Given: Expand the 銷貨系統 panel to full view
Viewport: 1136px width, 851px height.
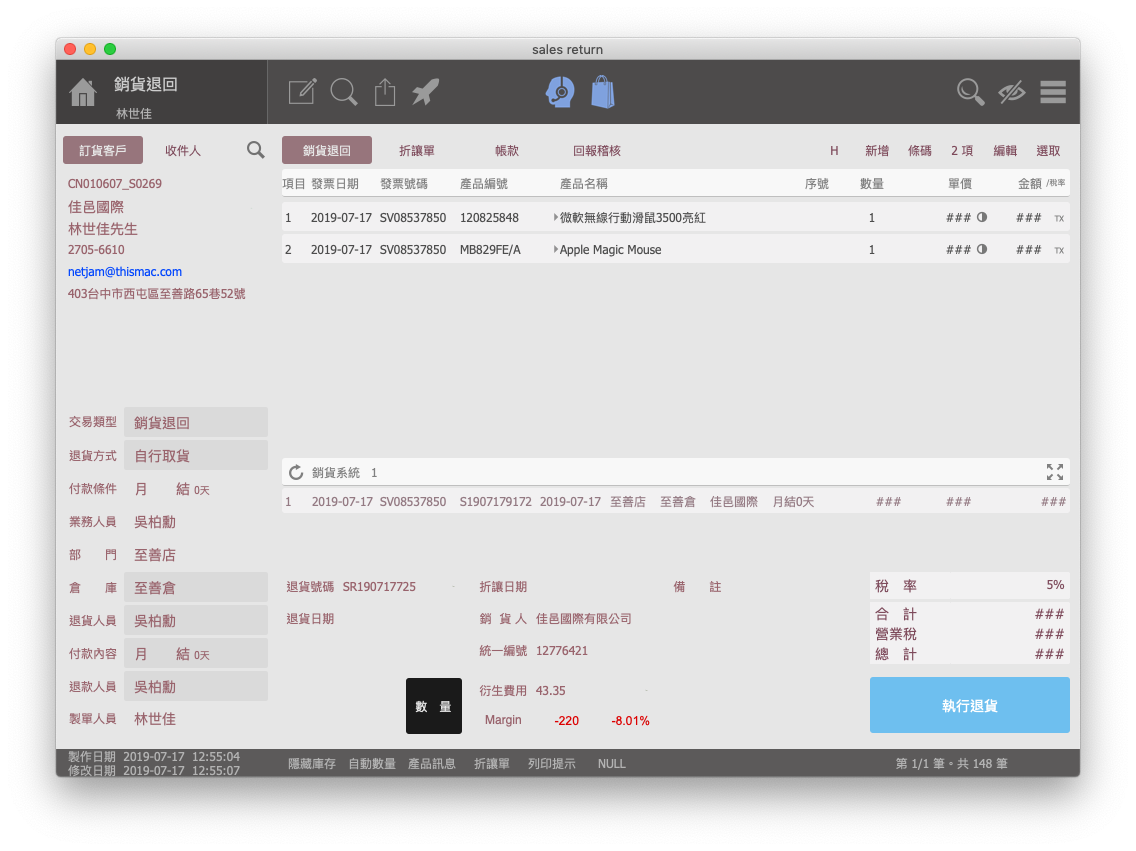Looking at the screenshot, I should [x=1055, y=472].
